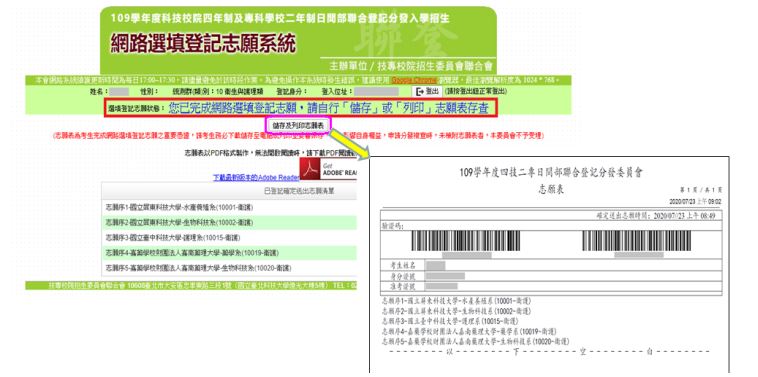
Task: Click the green footer address bar
Action: (x=191, y=286)
